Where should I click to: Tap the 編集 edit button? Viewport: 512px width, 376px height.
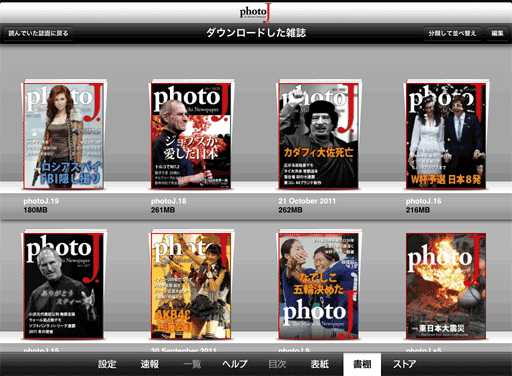(x=497, y=33)
